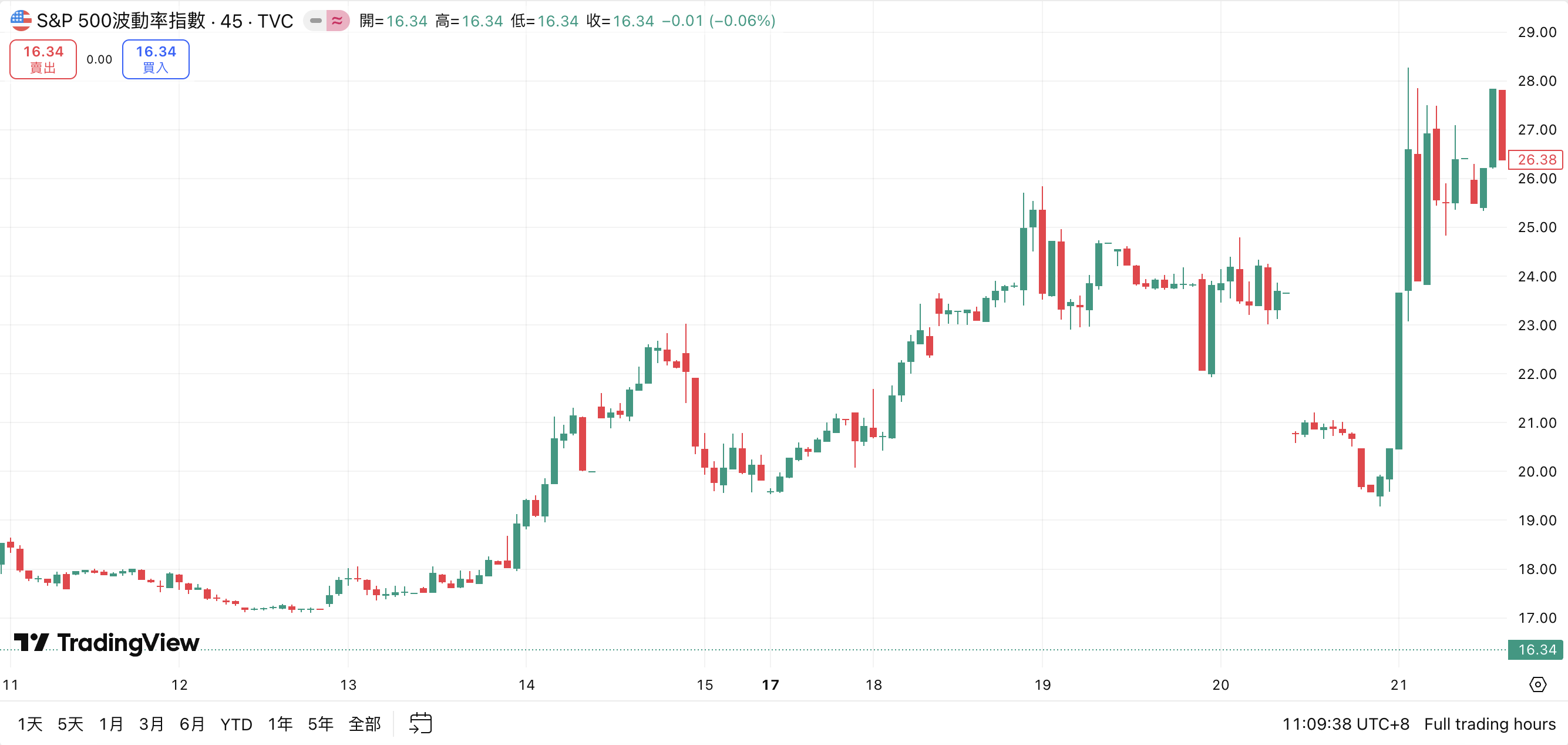This screenshot has width=1568, height=745.
Task: Click the 16.34 sell (賣出) button
Action: 43,59
